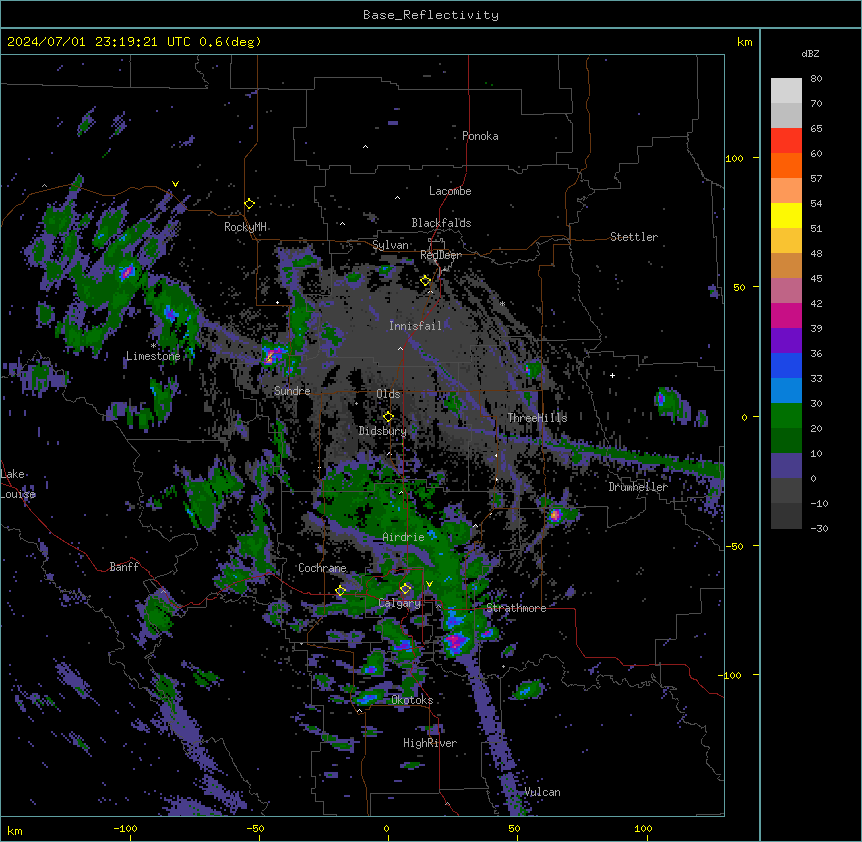This screenshot has height=842, width=862.
Task: Click the white asterisk above the Limestone label
Action: pyautogui.click(x=153, y=346)
